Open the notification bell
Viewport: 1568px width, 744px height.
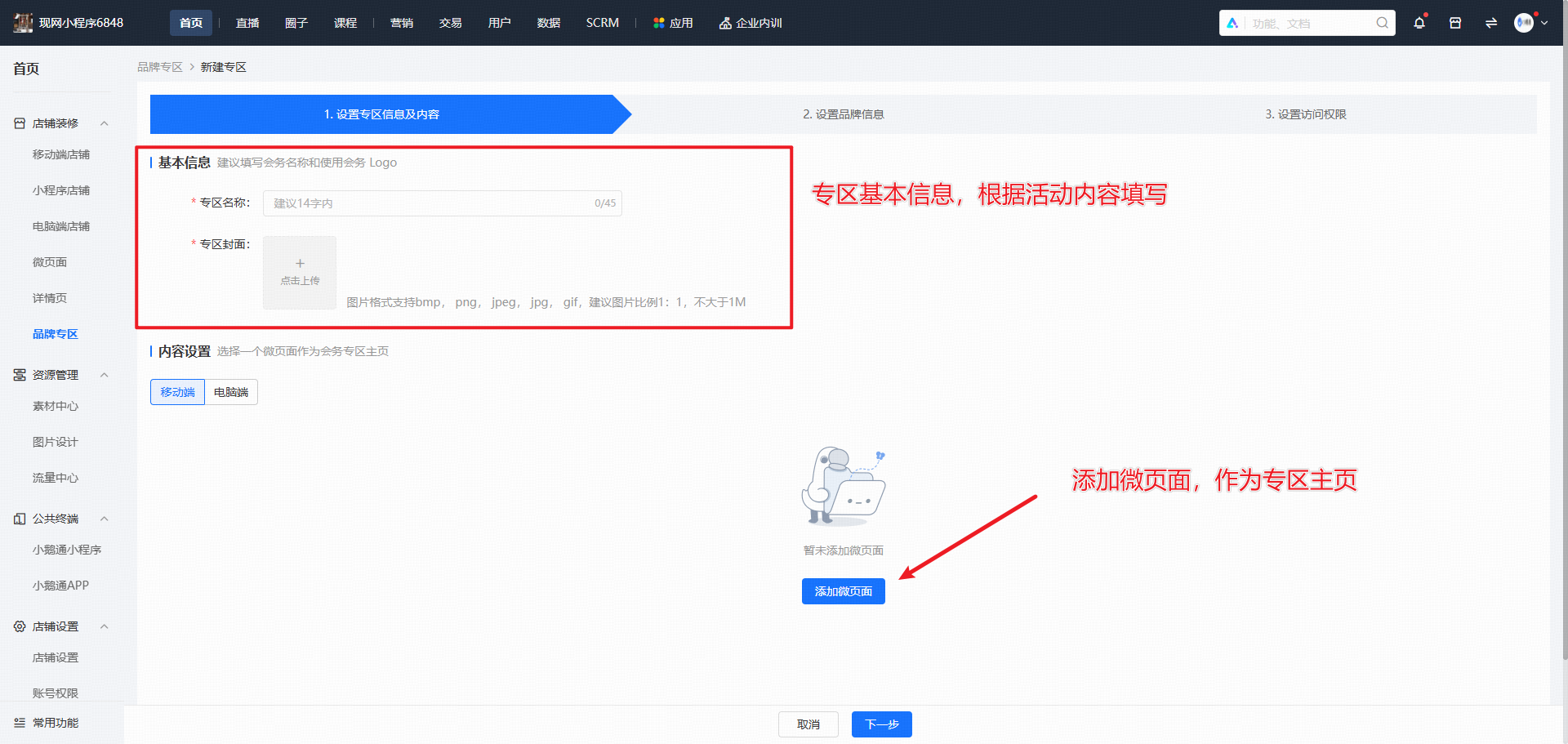pos(1419,23)
